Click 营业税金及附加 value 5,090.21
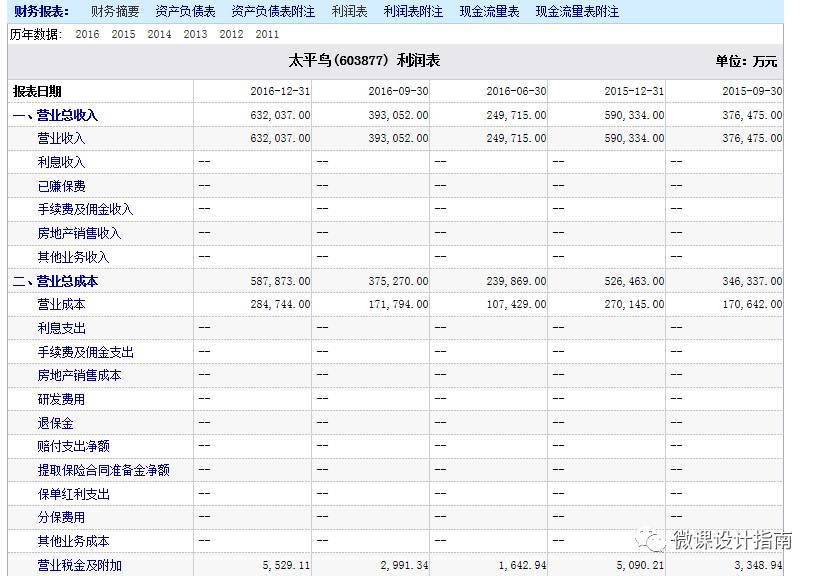Screen dimensions: 819x576 (640, 566)
